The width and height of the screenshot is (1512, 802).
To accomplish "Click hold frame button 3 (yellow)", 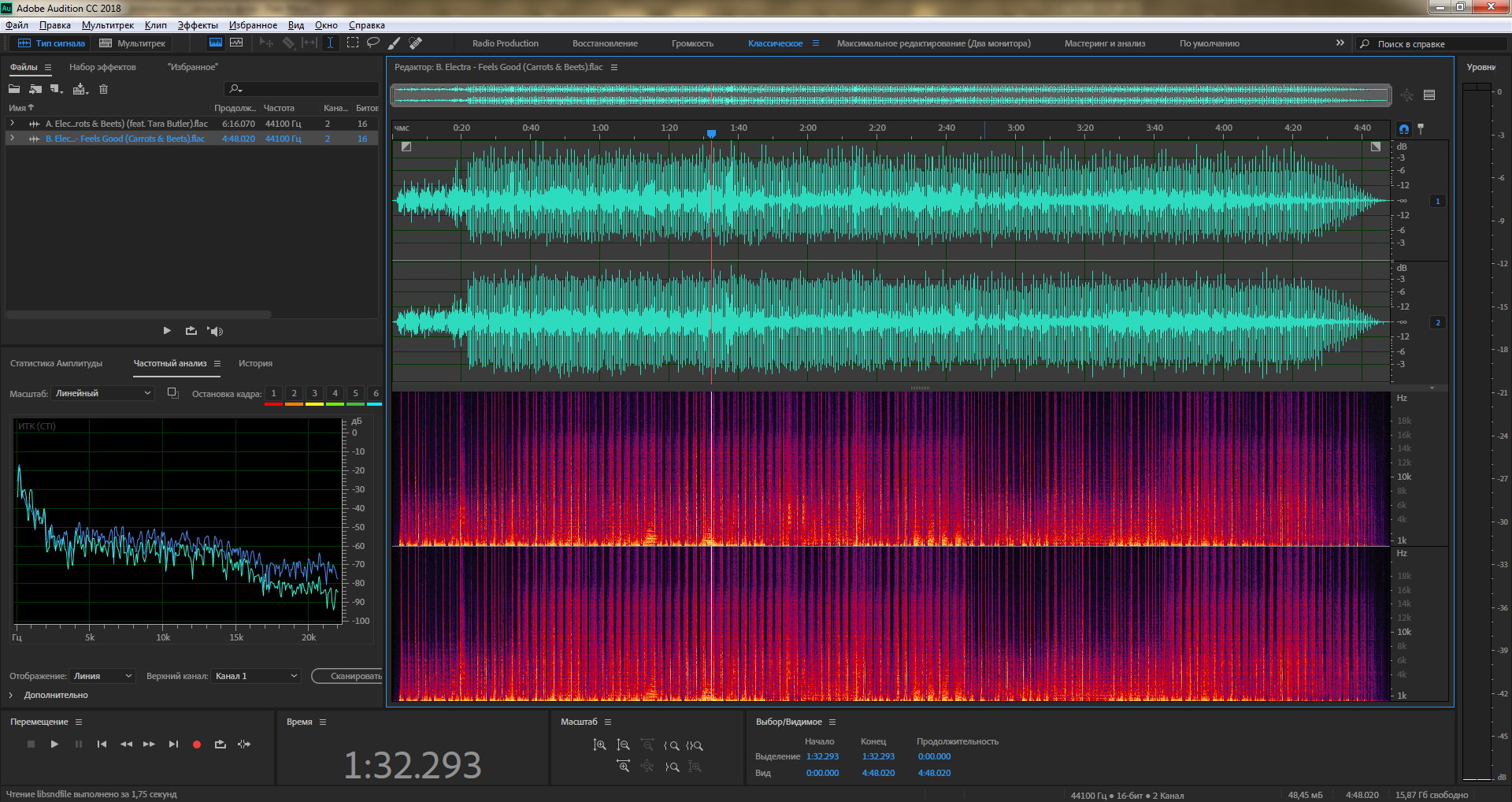I will click(314, 394).
